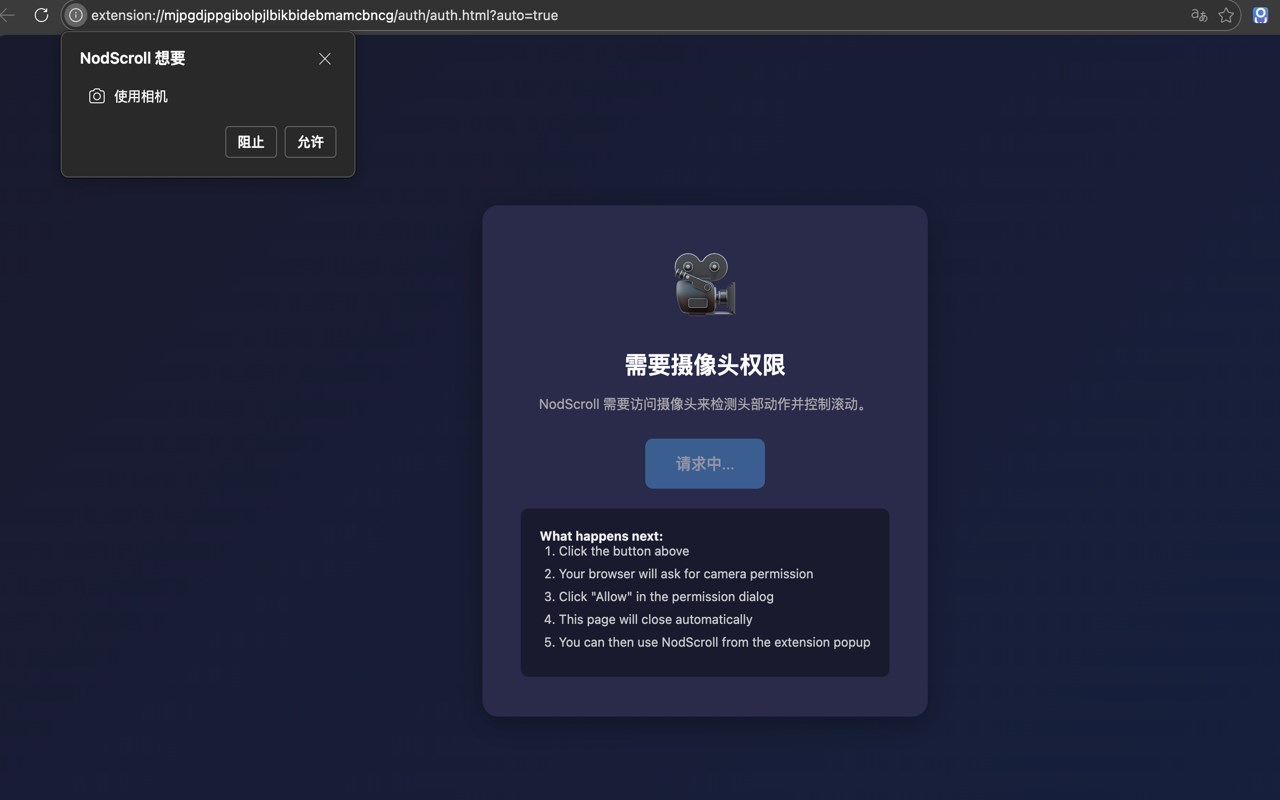Screen dimensions: 1280x800
Task: Click the movie camera emoji on the card
Action: [x=705, y=284]
